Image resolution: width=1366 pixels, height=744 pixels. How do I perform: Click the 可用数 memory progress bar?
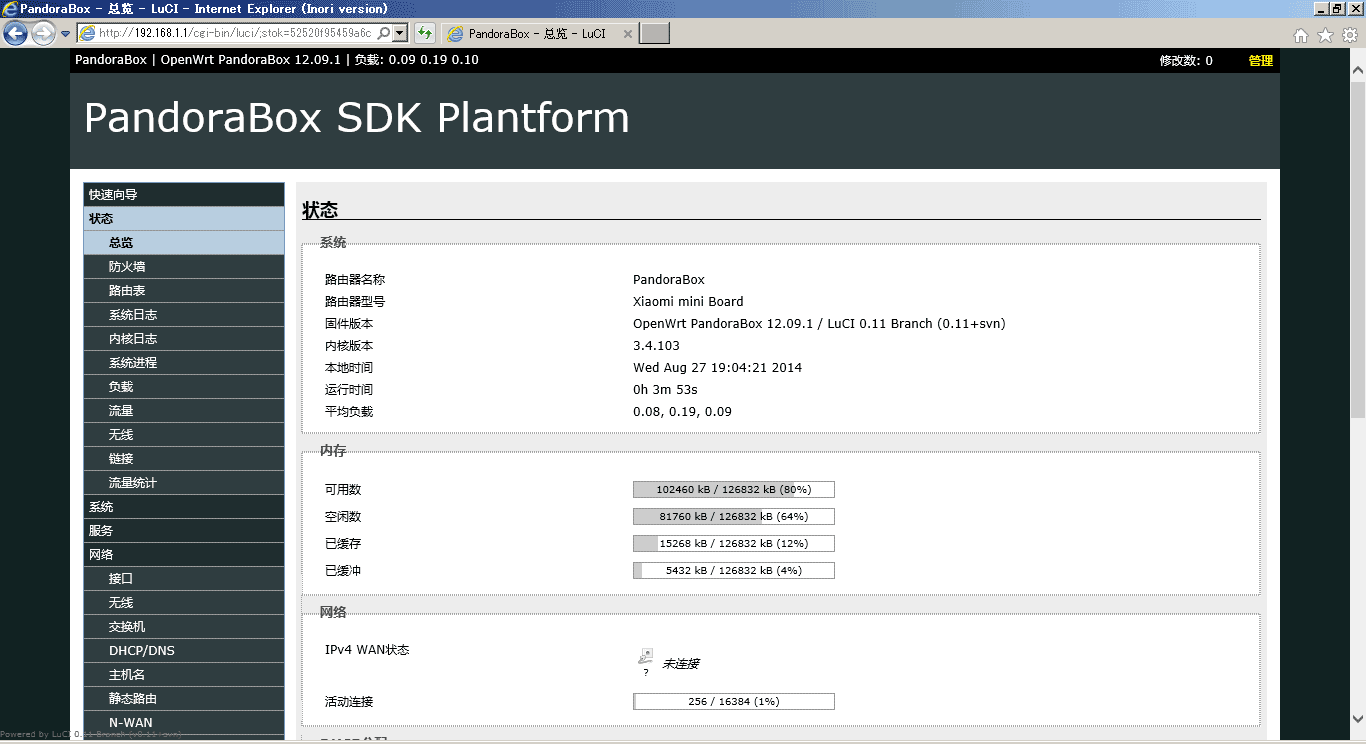coord(734,490)
